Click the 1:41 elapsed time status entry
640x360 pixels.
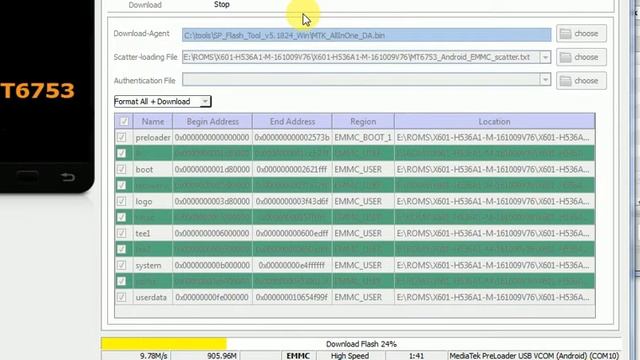[416, 356]
